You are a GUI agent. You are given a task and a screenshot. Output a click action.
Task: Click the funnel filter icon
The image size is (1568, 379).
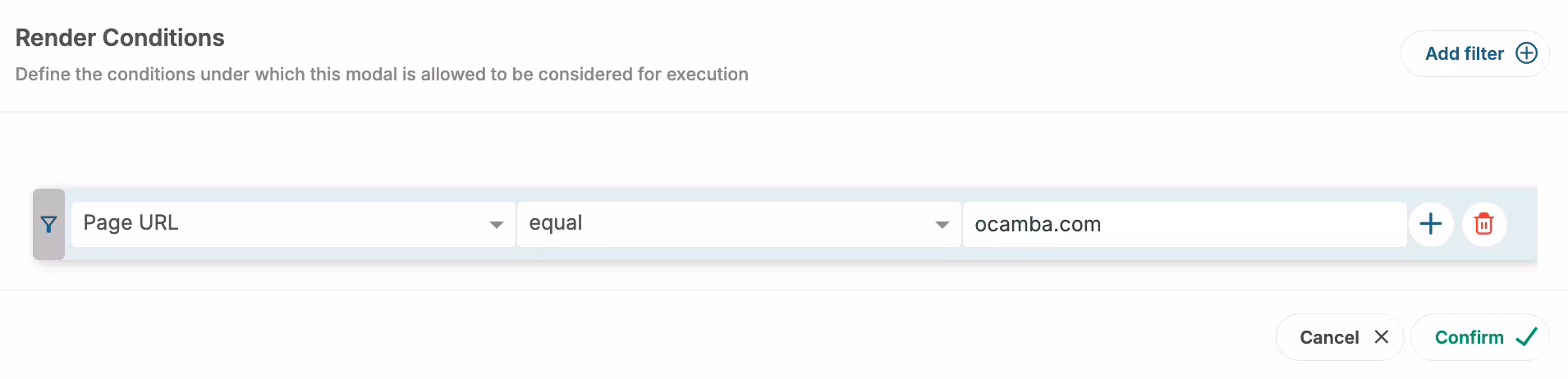[48, 224]
